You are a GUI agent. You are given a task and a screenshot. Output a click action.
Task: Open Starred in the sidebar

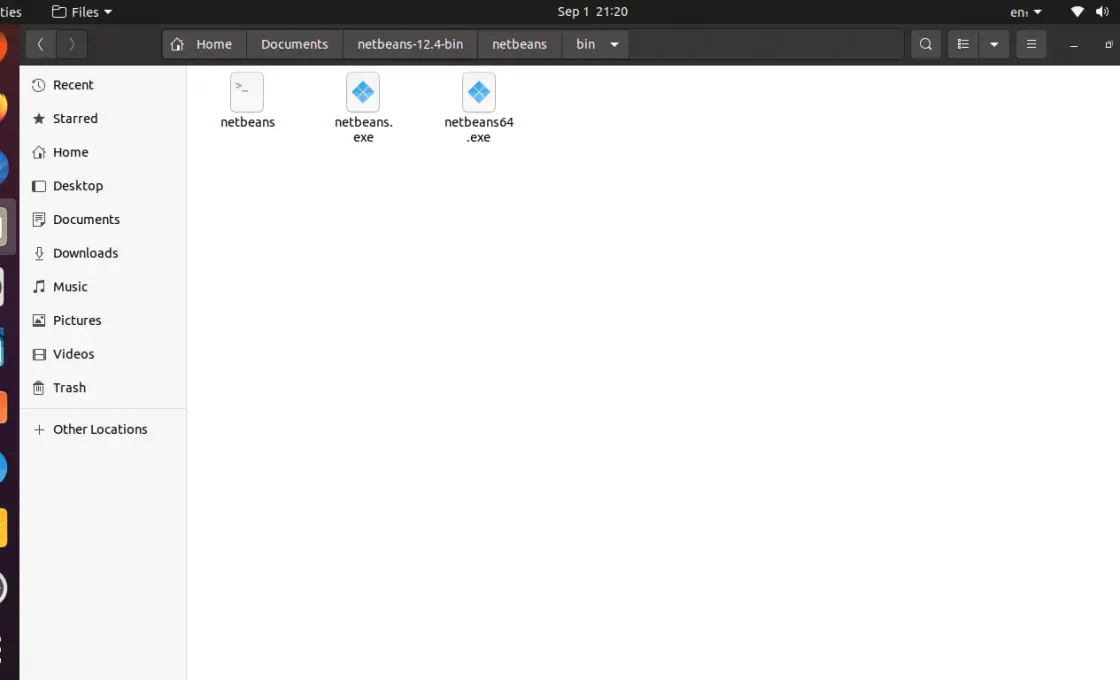click(103, 119)
